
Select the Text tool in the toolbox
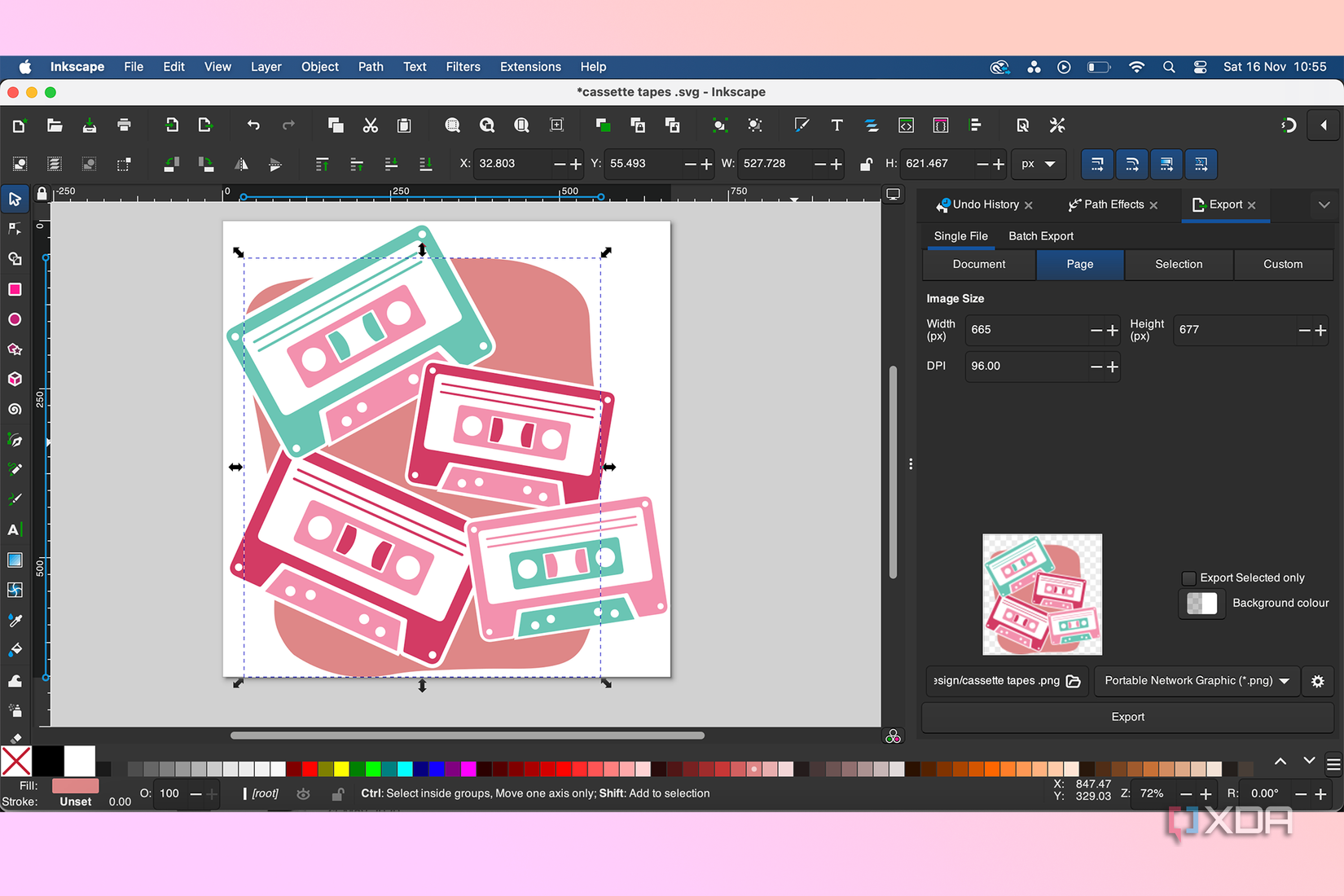[x=15, y=529]
